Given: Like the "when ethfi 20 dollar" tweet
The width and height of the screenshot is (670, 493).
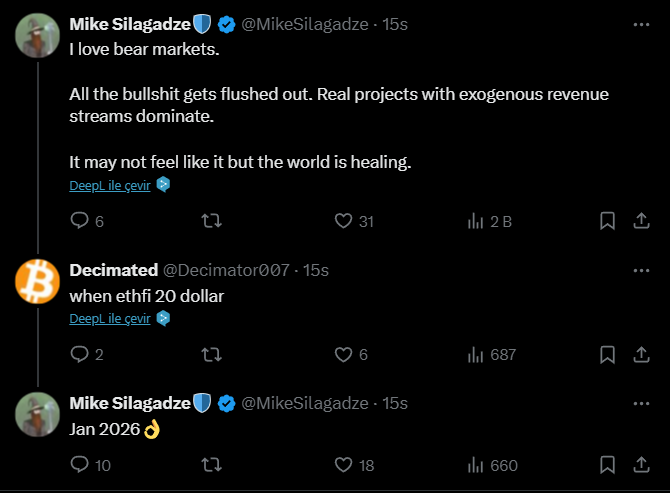Looking at the screenshot, I should tap(344, 354).
